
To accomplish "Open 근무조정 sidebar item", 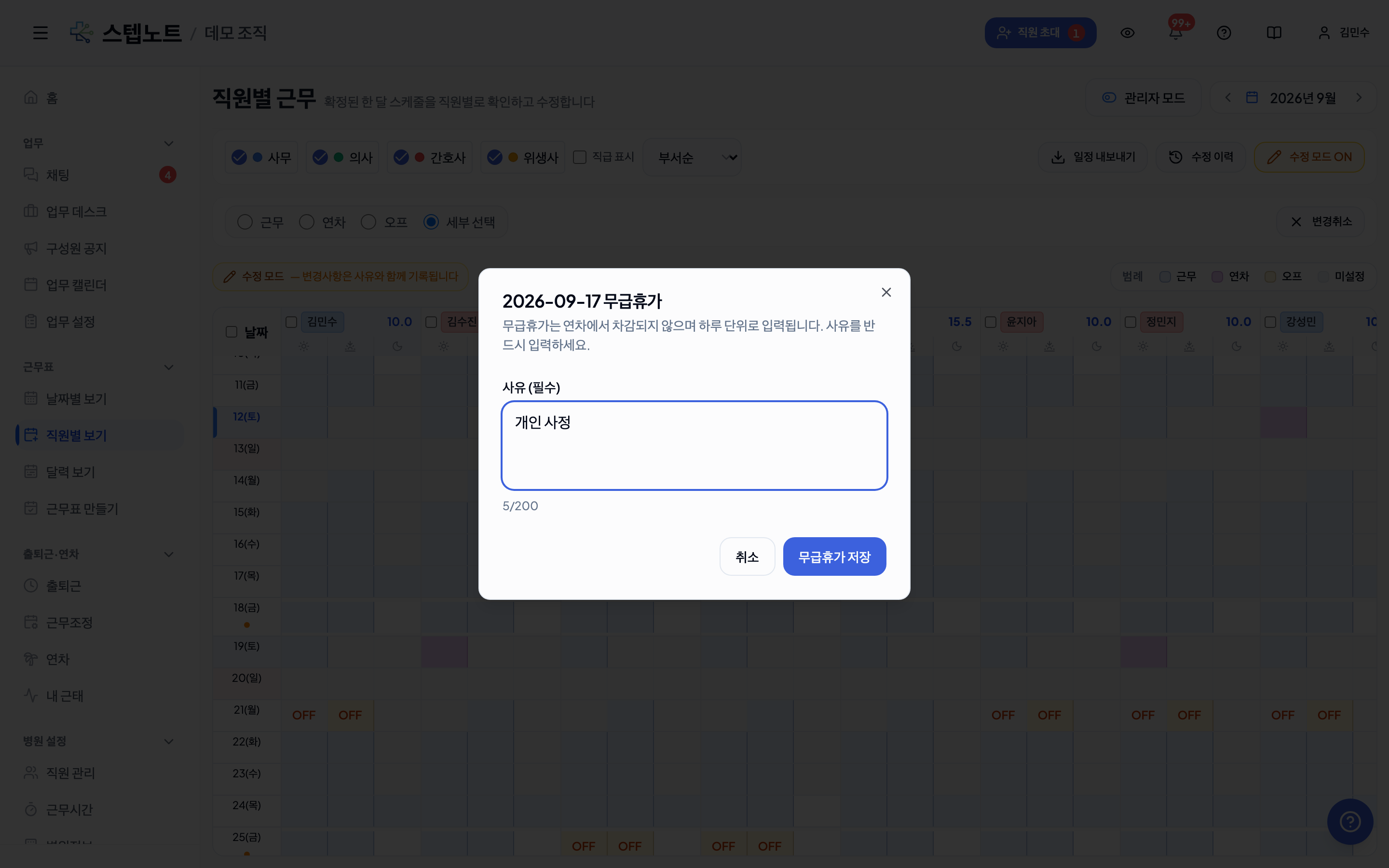I will pos(99,622).
